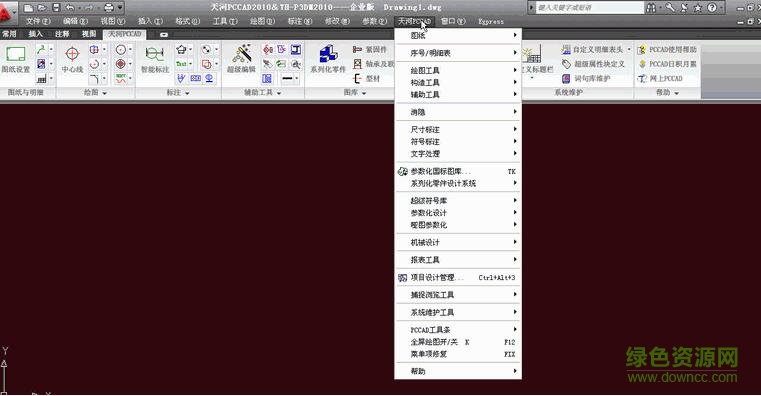Open the 序号/明细表 submenu
Image resolution: width=761 pixels, height=396 pixels.
[x=458, y=53]
